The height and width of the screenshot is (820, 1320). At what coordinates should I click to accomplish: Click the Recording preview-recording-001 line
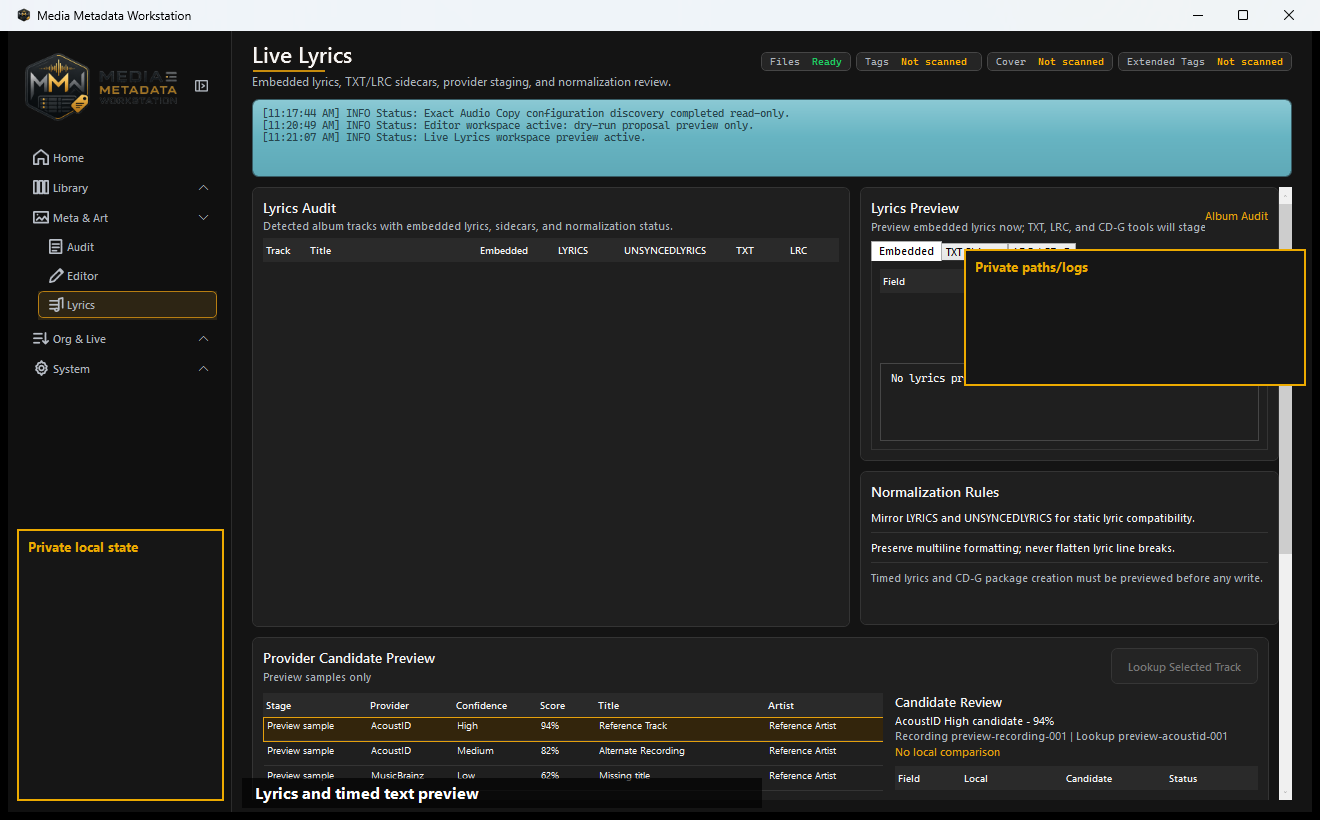(x=1061, y=736)
